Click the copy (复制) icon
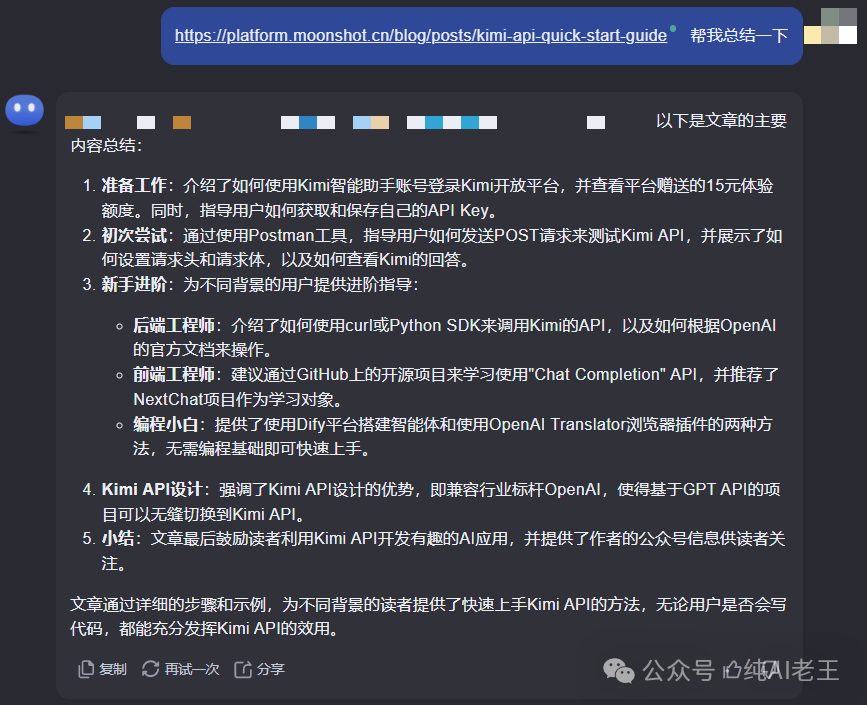The height and width of the screenshot is (705, 867). (86, 669)
